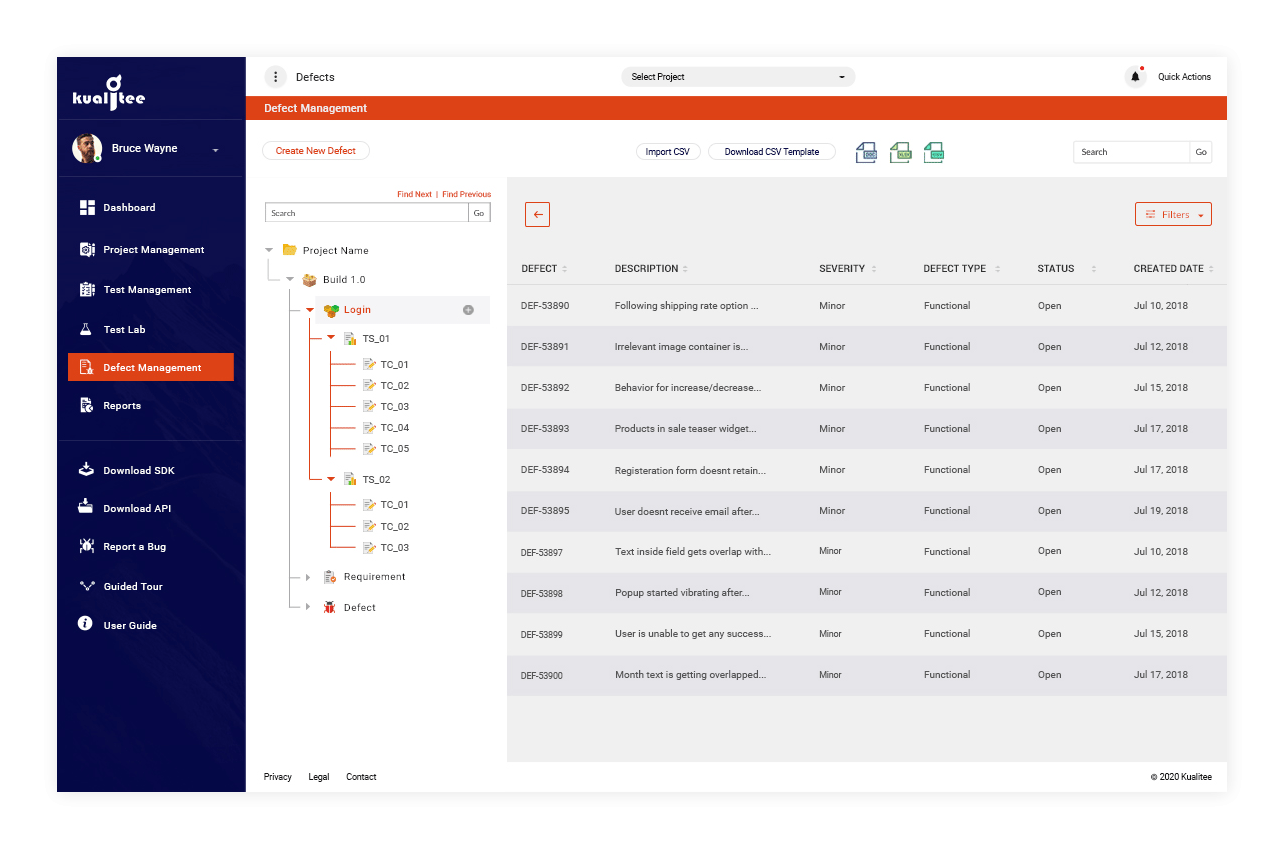
Task: Click Download CSV Template button
Action: [771, 152]
